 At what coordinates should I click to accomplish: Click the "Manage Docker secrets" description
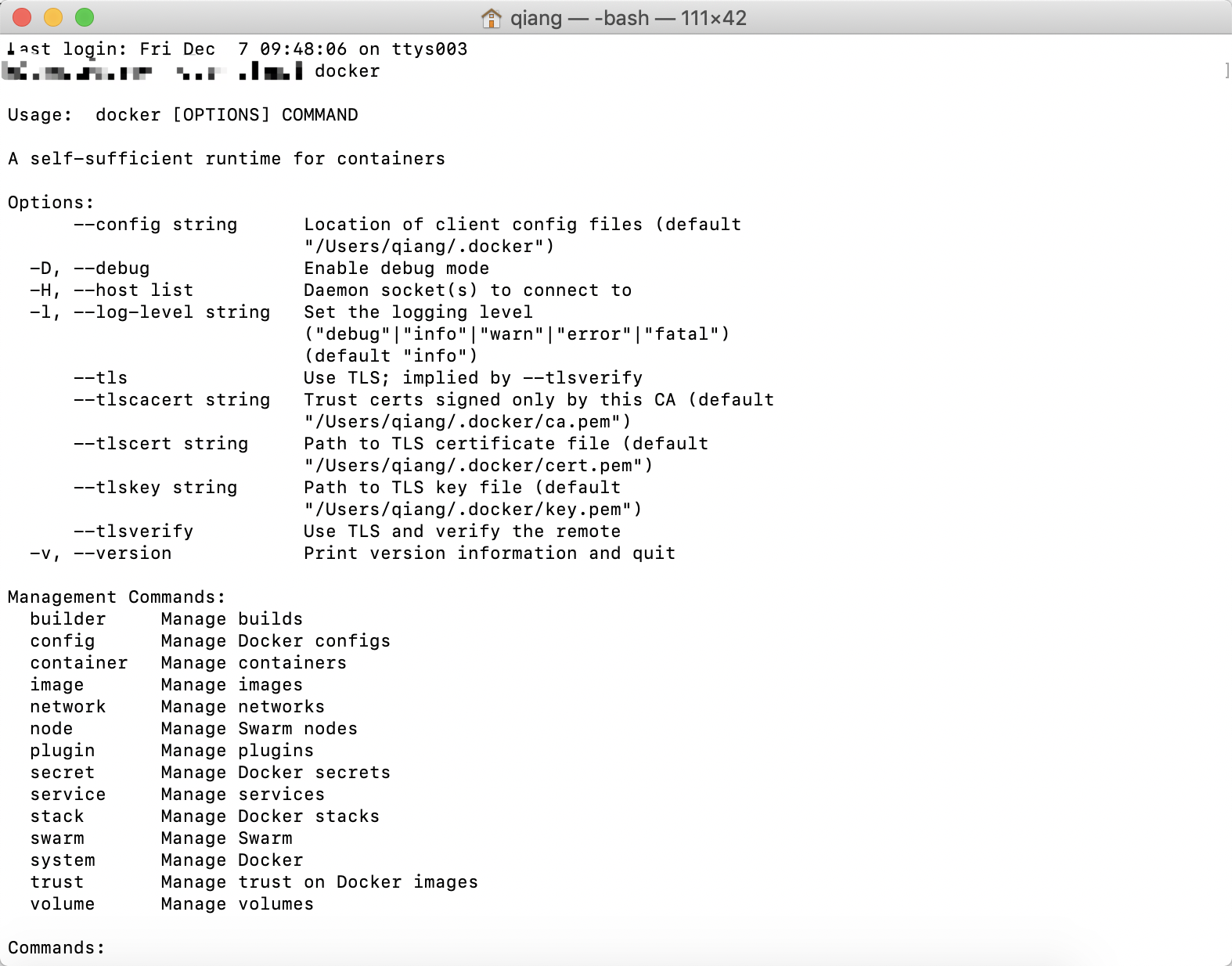276,772
